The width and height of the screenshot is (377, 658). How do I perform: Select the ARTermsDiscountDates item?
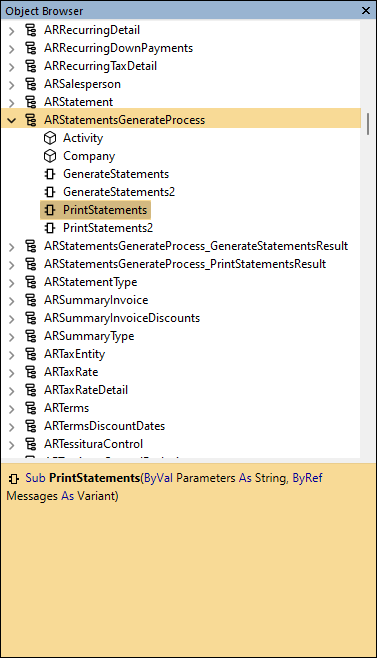(105, 426)
